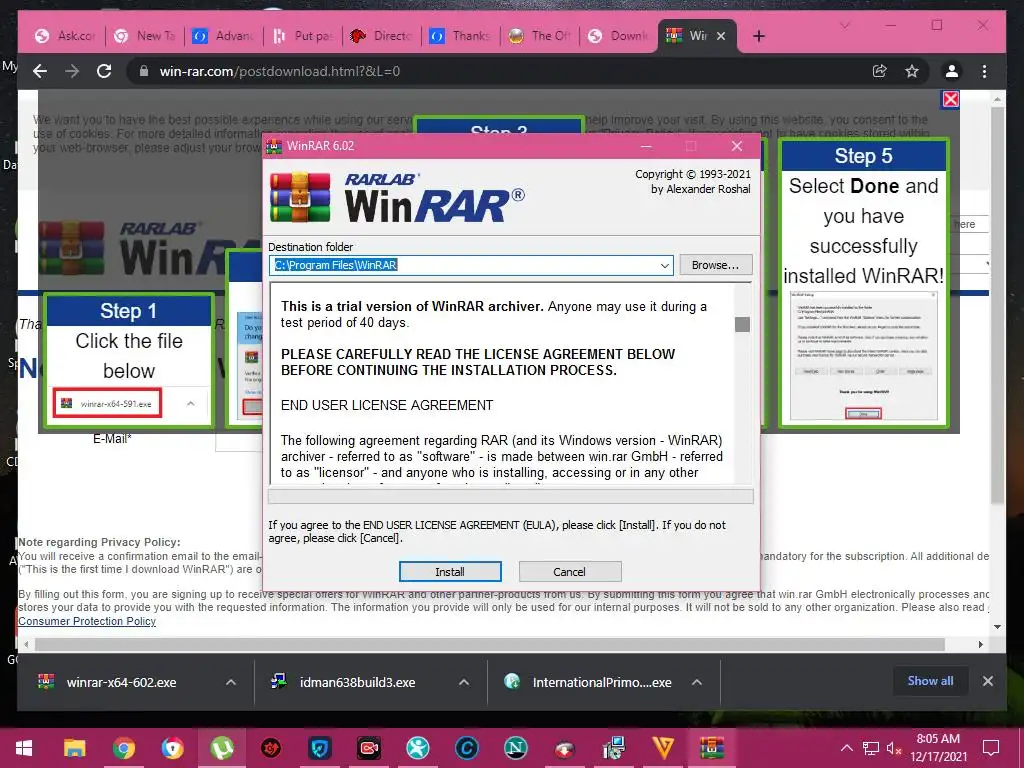The height and width of the screenshot is (768, 1024).
Task: Switch to the Ask.com browser tab
Action: point(67,36)
